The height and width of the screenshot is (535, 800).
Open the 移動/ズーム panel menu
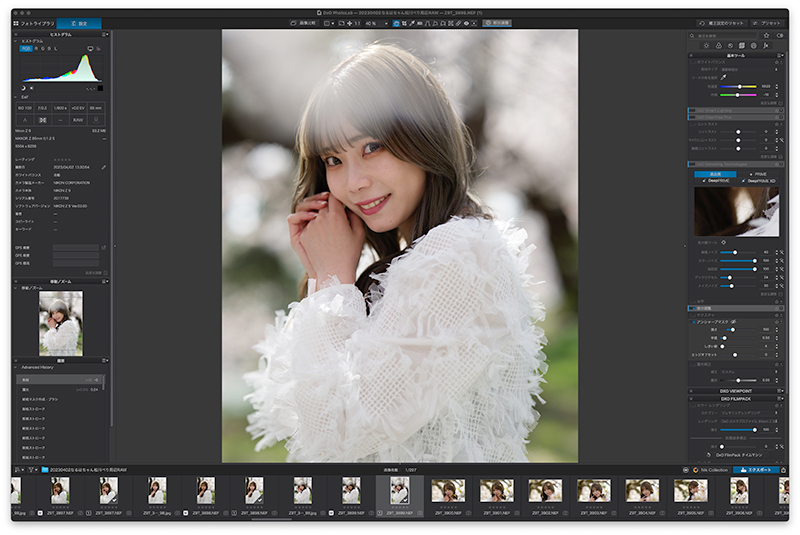(x=105, y=282)
